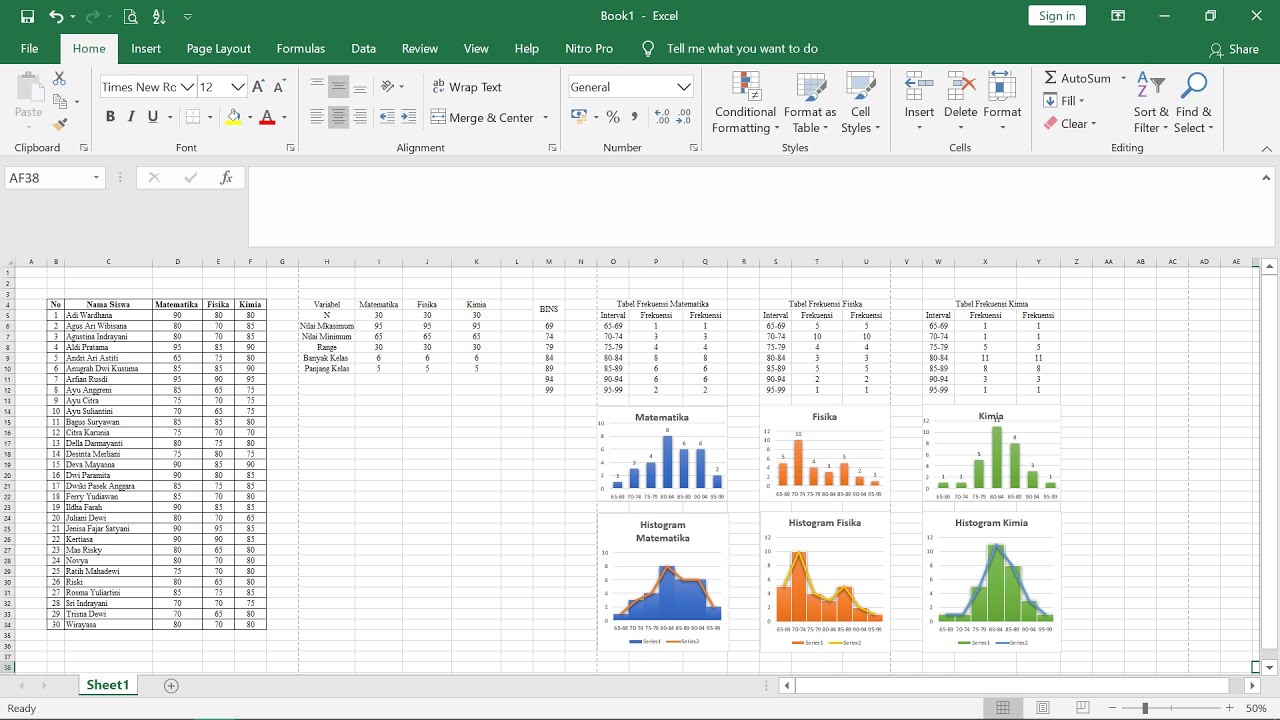Screen dimensions: 1280x720
Task: Add a new sheet with the plus button
Action: pos(171,686)
